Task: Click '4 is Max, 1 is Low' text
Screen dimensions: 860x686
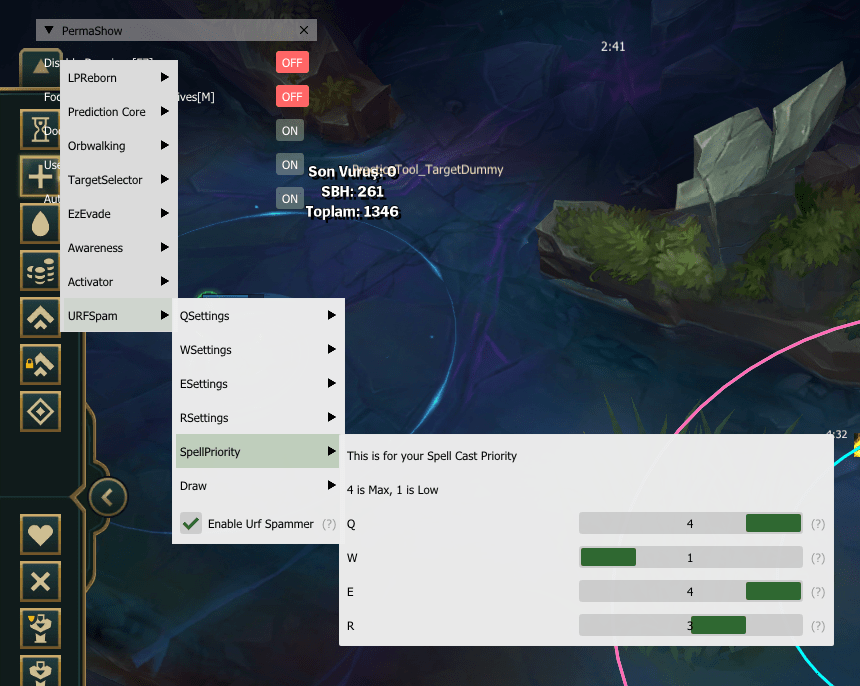Action: pyautogui.click(x=392, y=490)
